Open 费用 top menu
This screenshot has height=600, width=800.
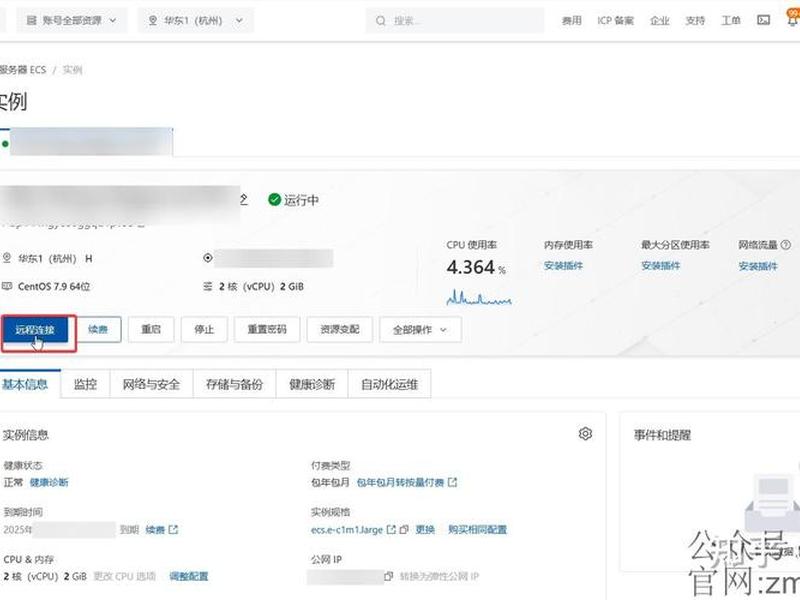tap(571, 20)
